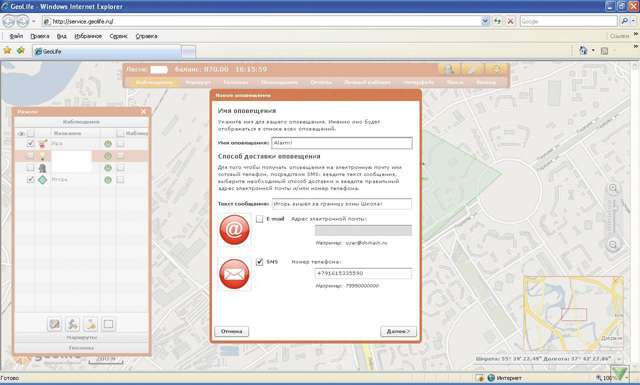This screenshot has width=640, height=385.
Task: Click the red square geozone icon in Режим panel
Action: 108,324
